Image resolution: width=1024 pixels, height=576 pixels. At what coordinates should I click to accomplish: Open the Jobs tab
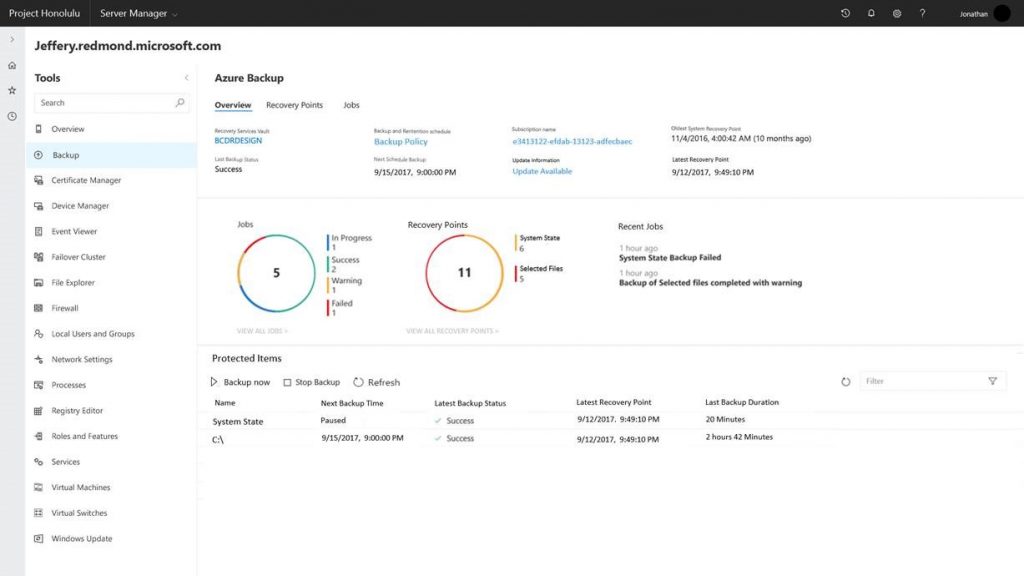(x=351, y=104)
